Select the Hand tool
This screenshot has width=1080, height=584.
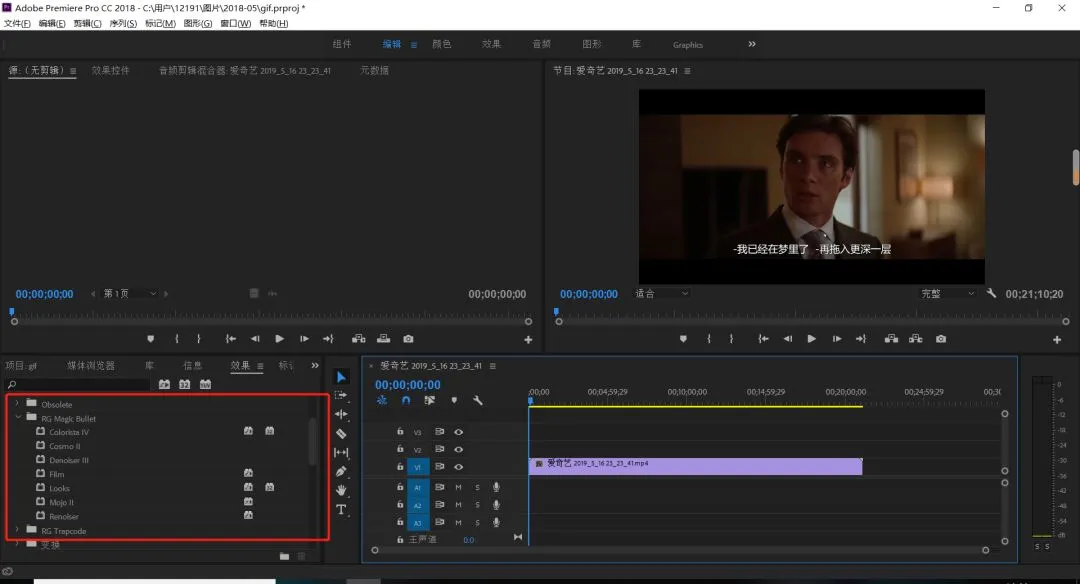(341, 490)
